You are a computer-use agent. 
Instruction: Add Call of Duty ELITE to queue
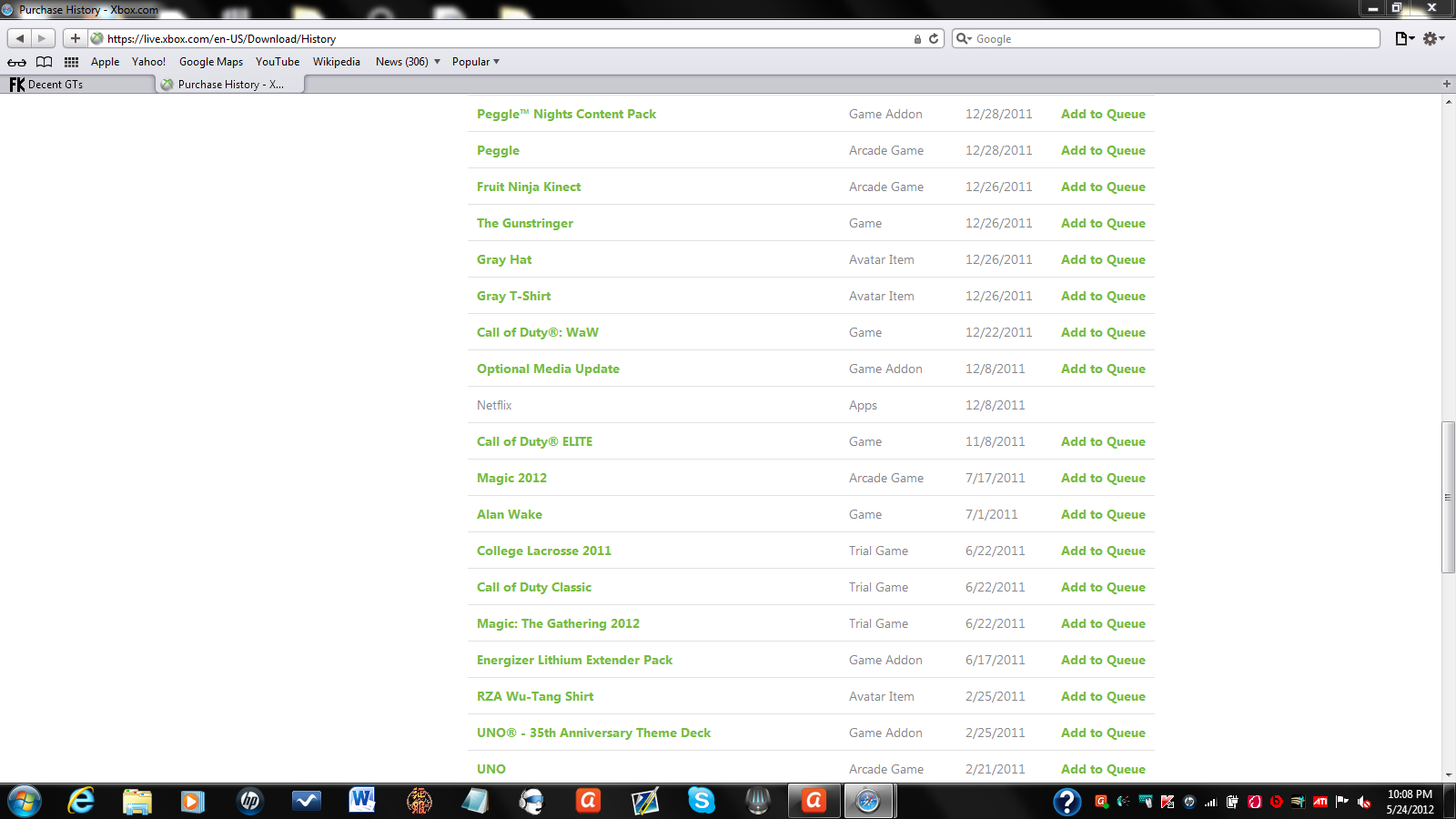pyautogui.click(x=1103, y=441)
